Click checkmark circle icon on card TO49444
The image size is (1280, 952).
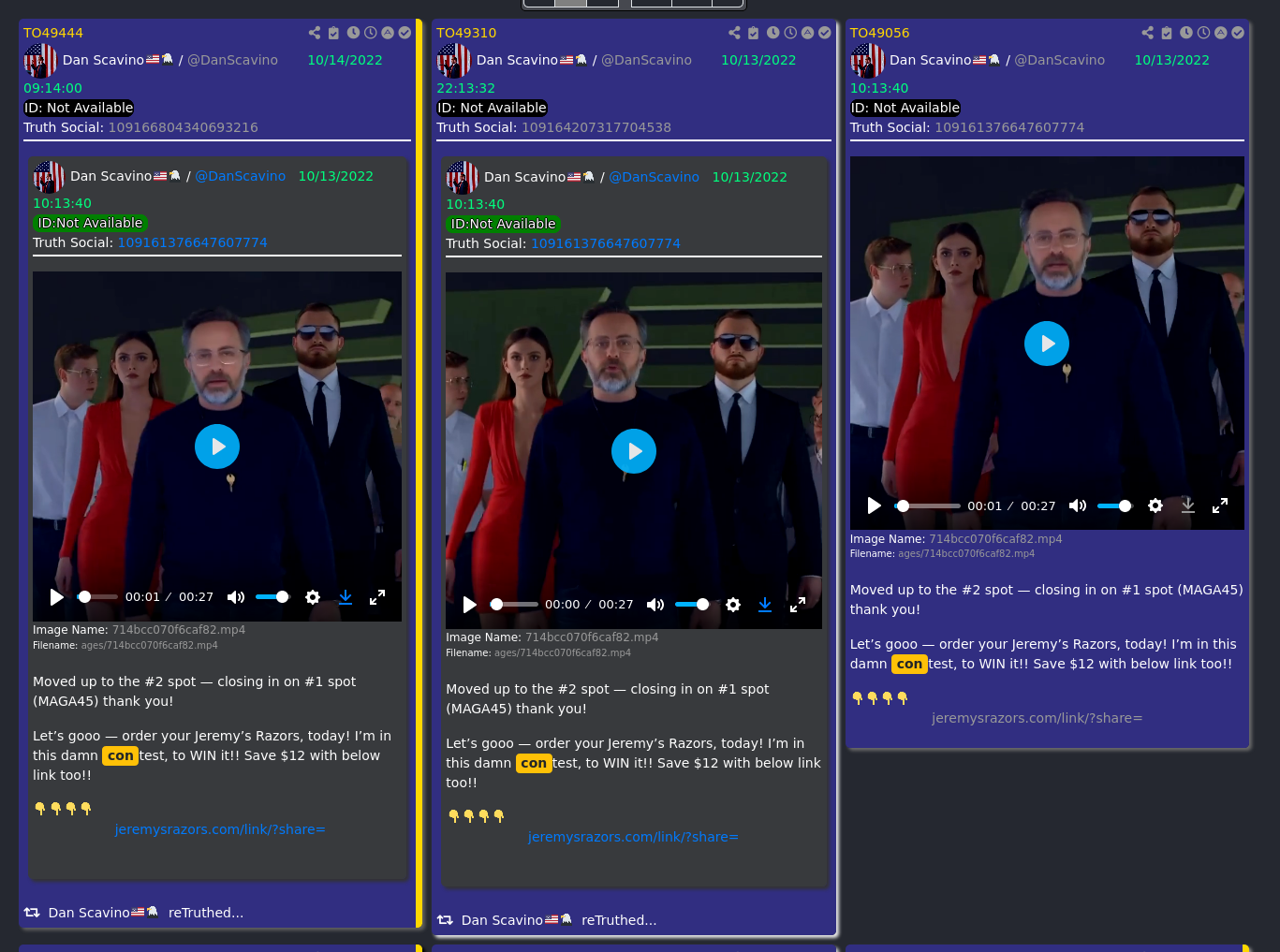coord(405,33)
